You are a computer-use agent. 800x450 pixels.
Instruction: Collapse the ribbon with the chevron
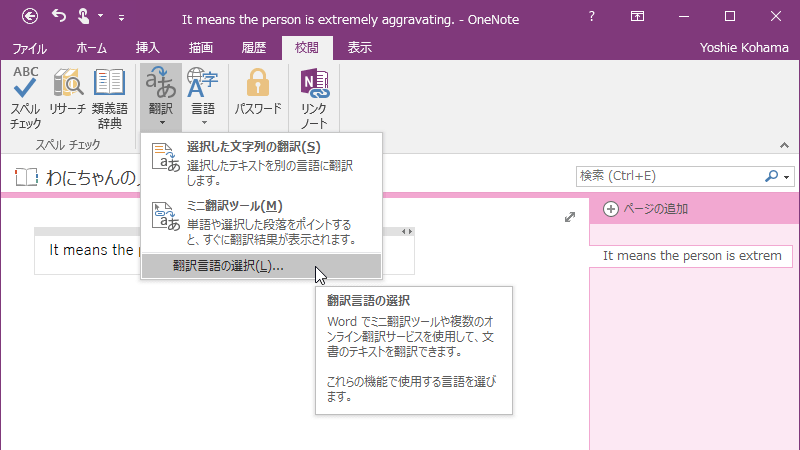click(784, 145)
